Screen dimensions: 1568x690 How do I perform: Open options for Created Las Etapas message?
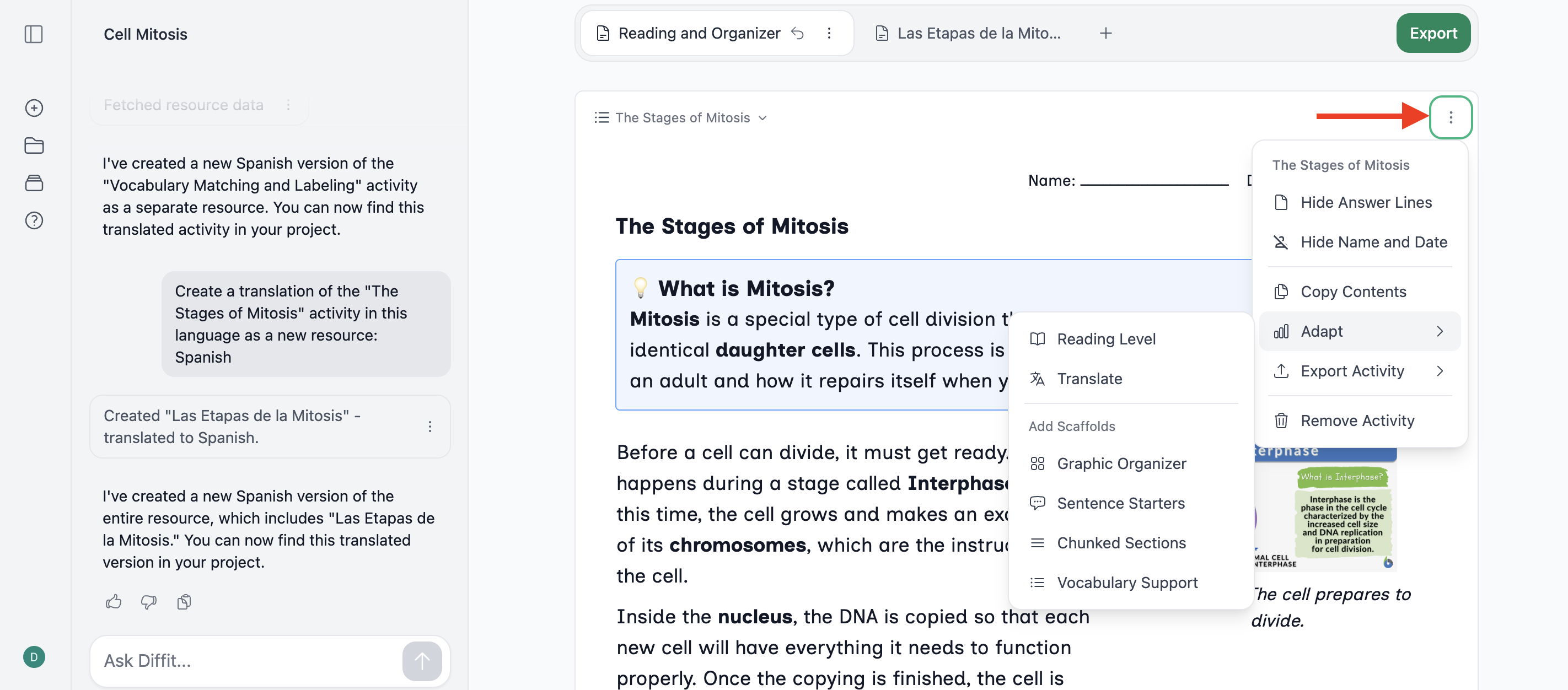pyautogui.click(x=429, y=427)
